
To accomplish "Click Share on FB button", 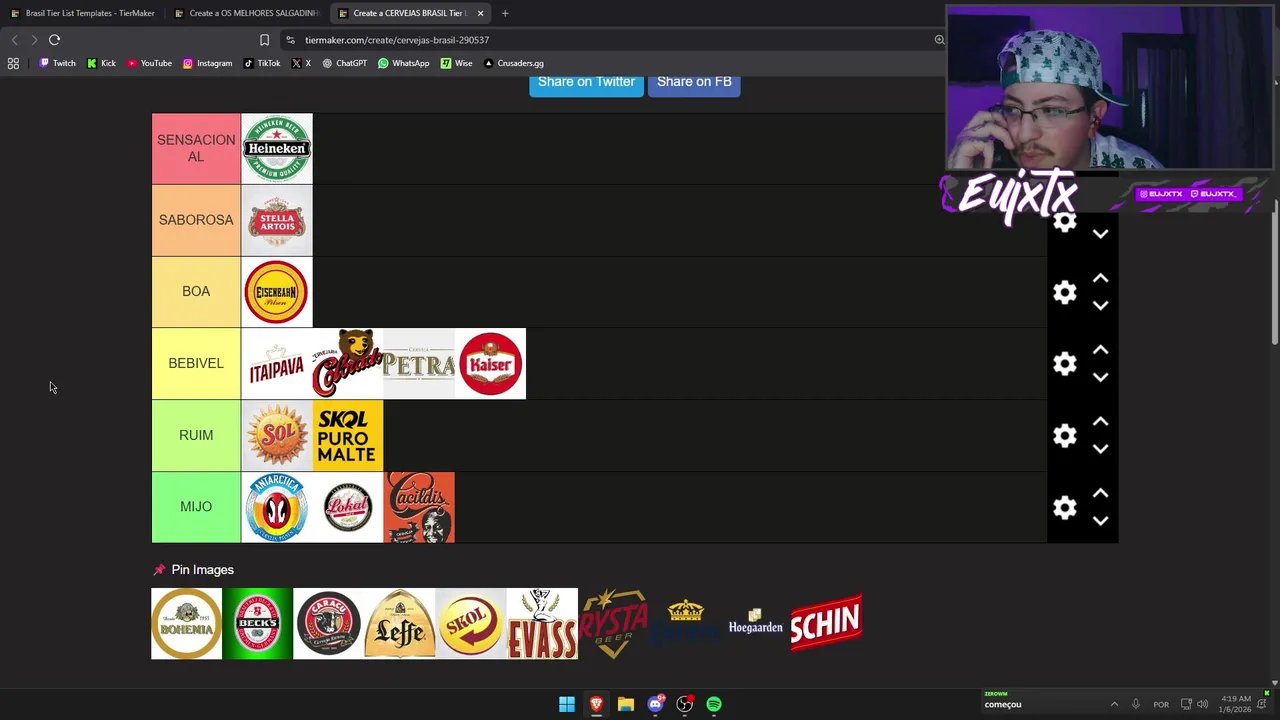I will tap(694, 83).
